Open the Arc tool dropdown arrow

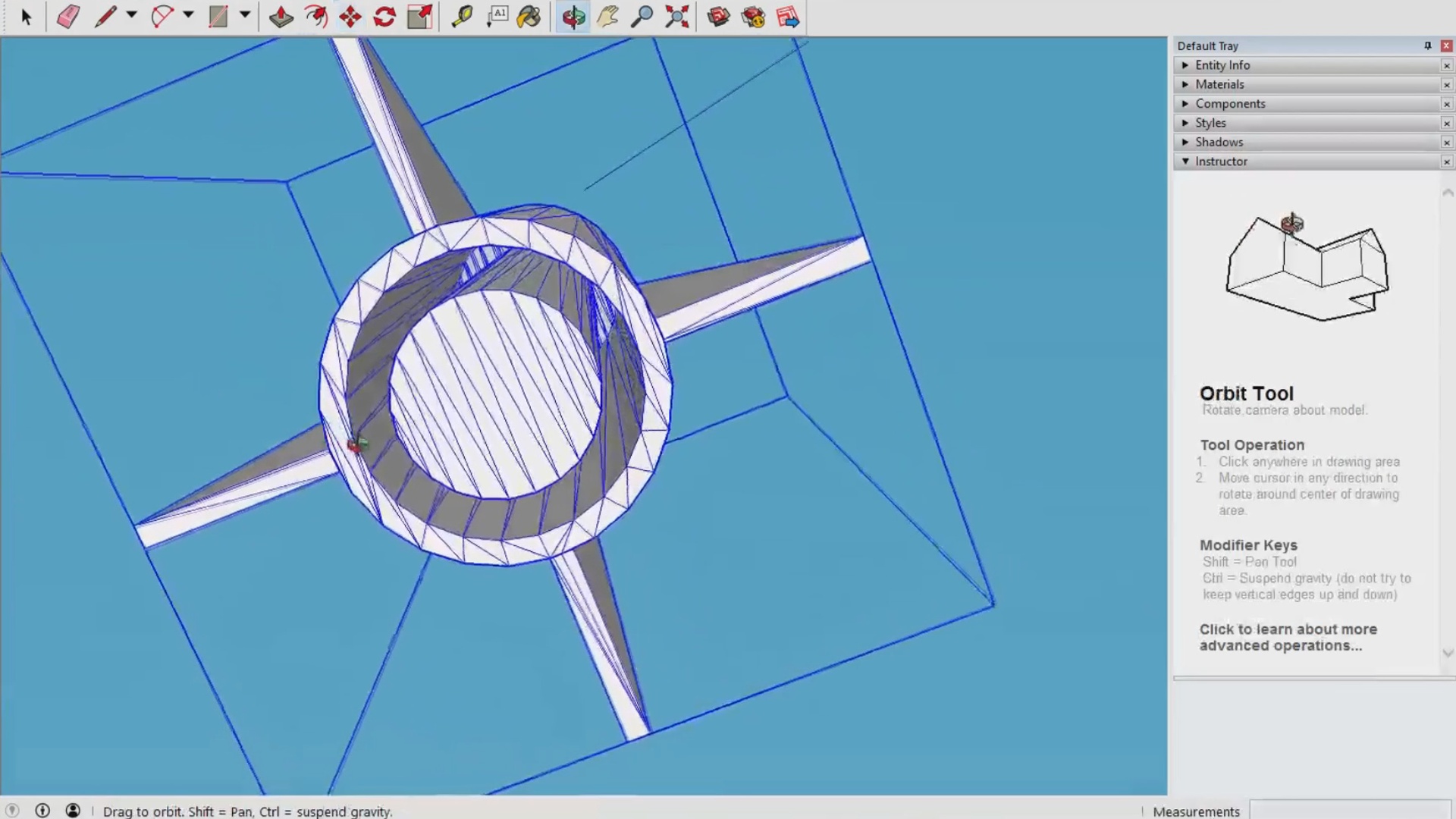click(188, 14)
